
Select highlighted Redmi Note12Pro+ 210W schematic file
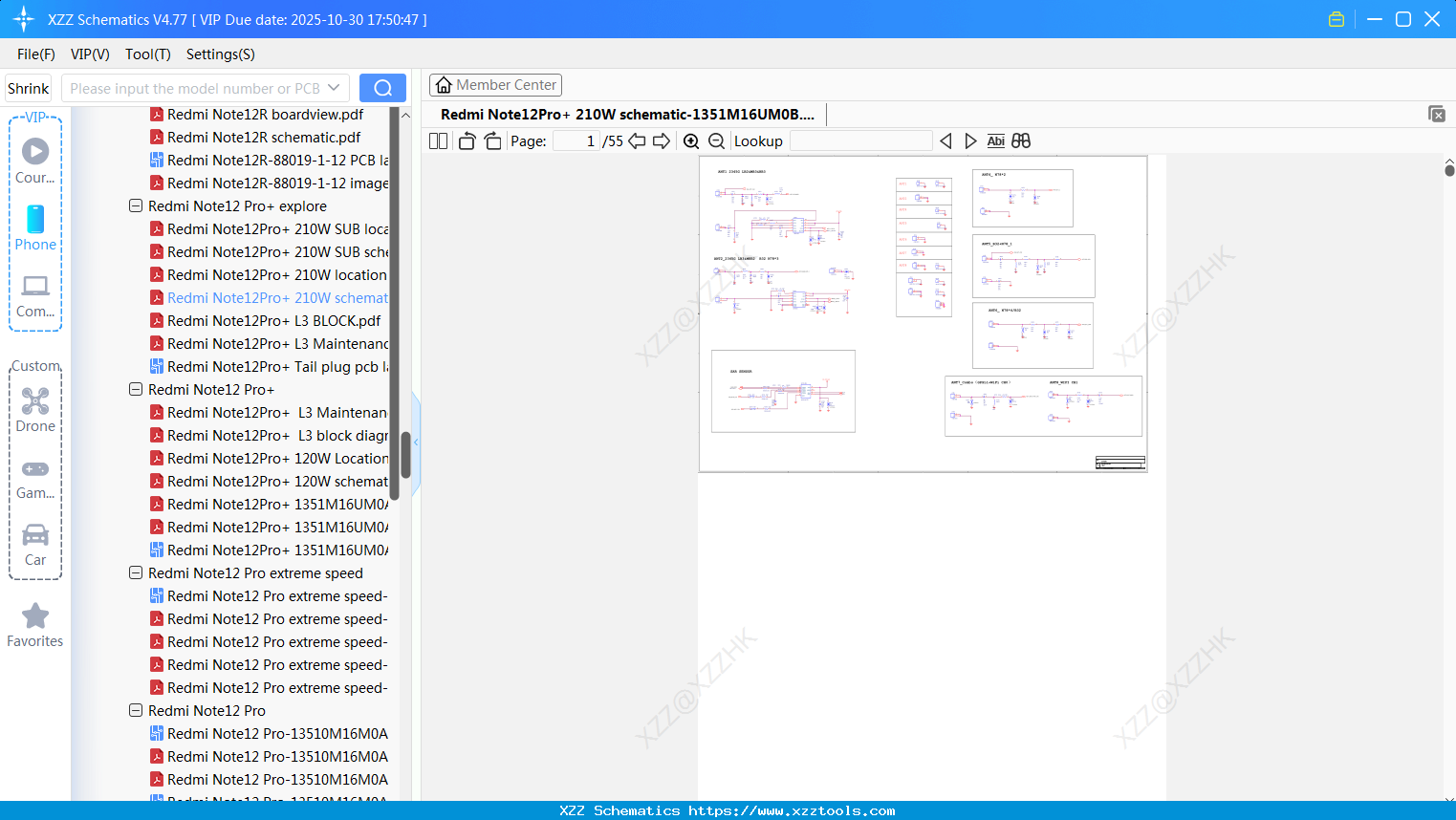tap(270, 298)
